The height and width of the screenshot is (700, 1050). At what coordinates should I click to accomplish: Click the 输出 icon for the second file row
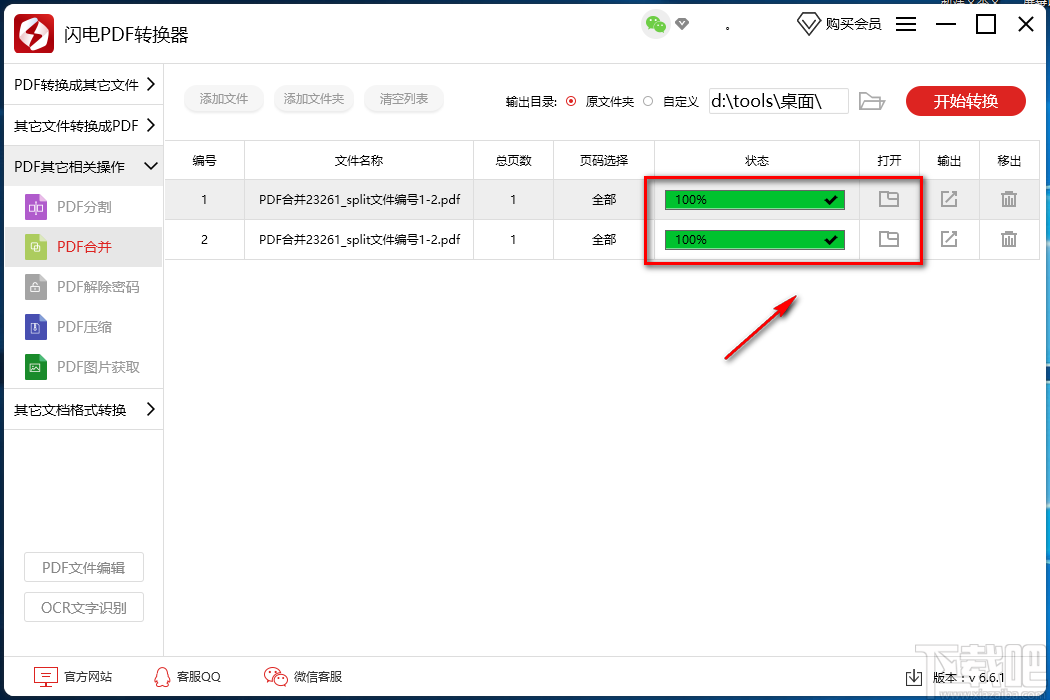coord(948,239)
